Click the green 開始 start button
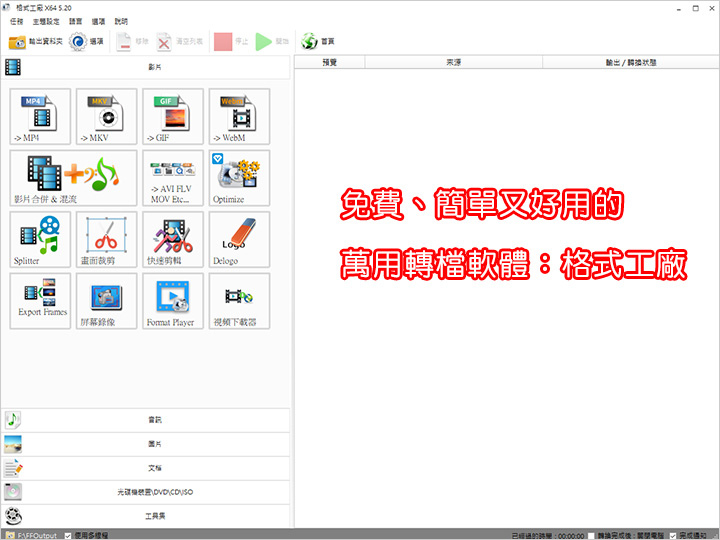This screenshot has width=720, height=540. tap(272, 42)
